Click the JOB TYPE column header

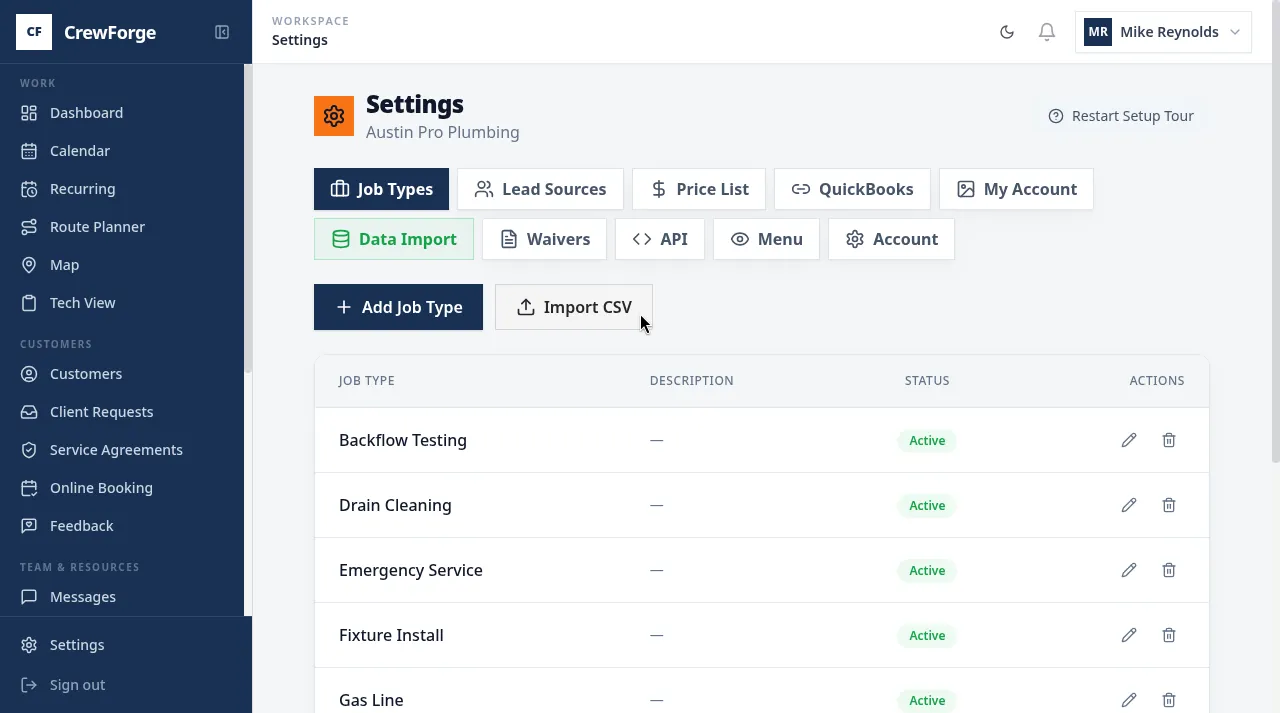click(x=367, y=381)
